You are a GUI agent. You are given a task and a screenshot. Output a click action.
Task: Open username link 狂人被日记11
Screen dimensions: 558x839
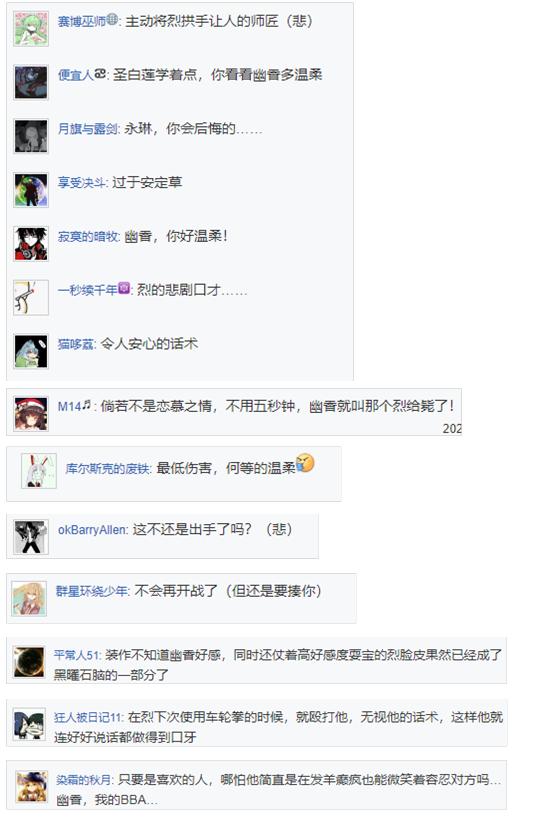click(x=88, y=718)
